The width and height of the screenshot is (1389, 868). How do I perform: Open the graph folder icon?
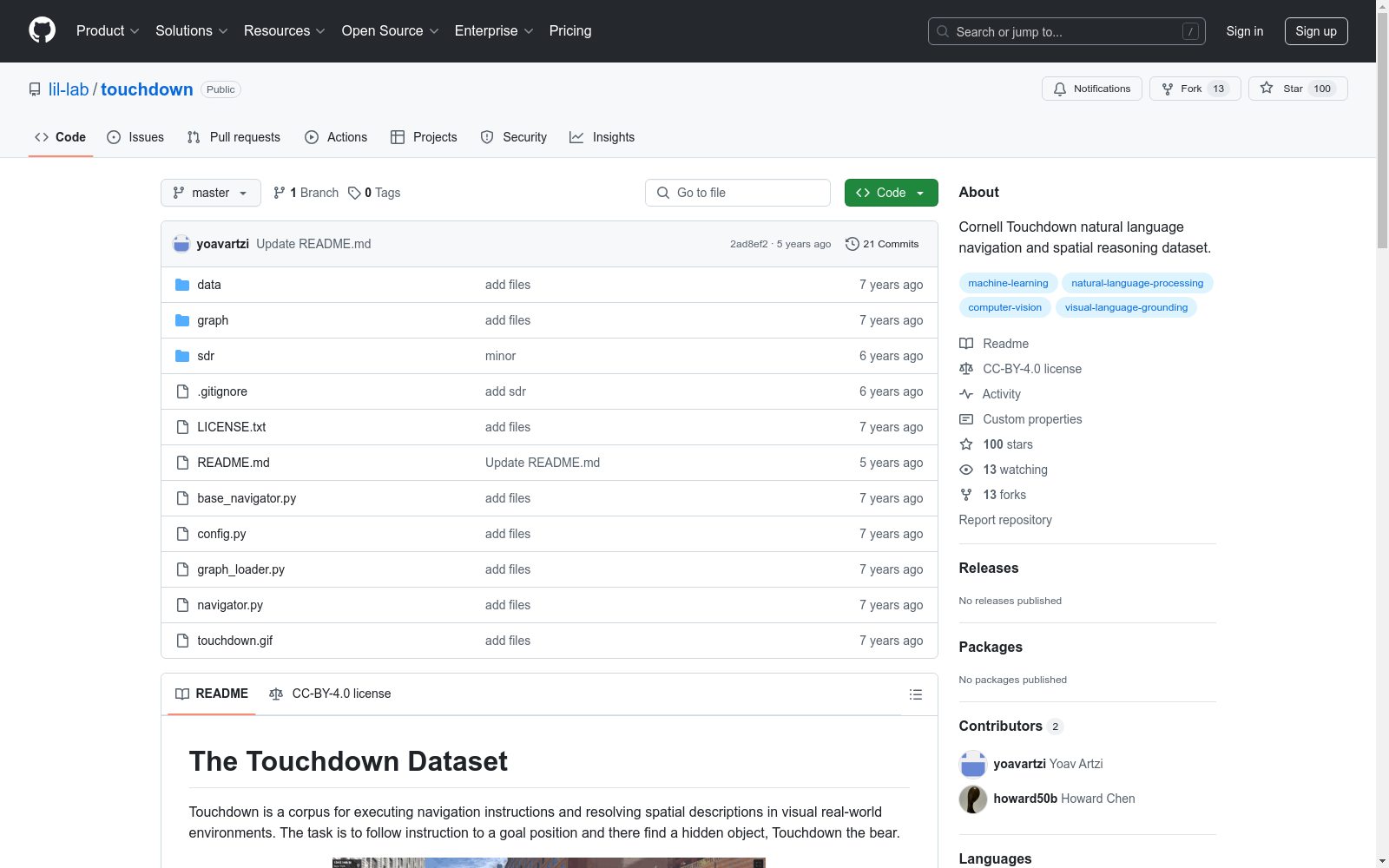182,320
